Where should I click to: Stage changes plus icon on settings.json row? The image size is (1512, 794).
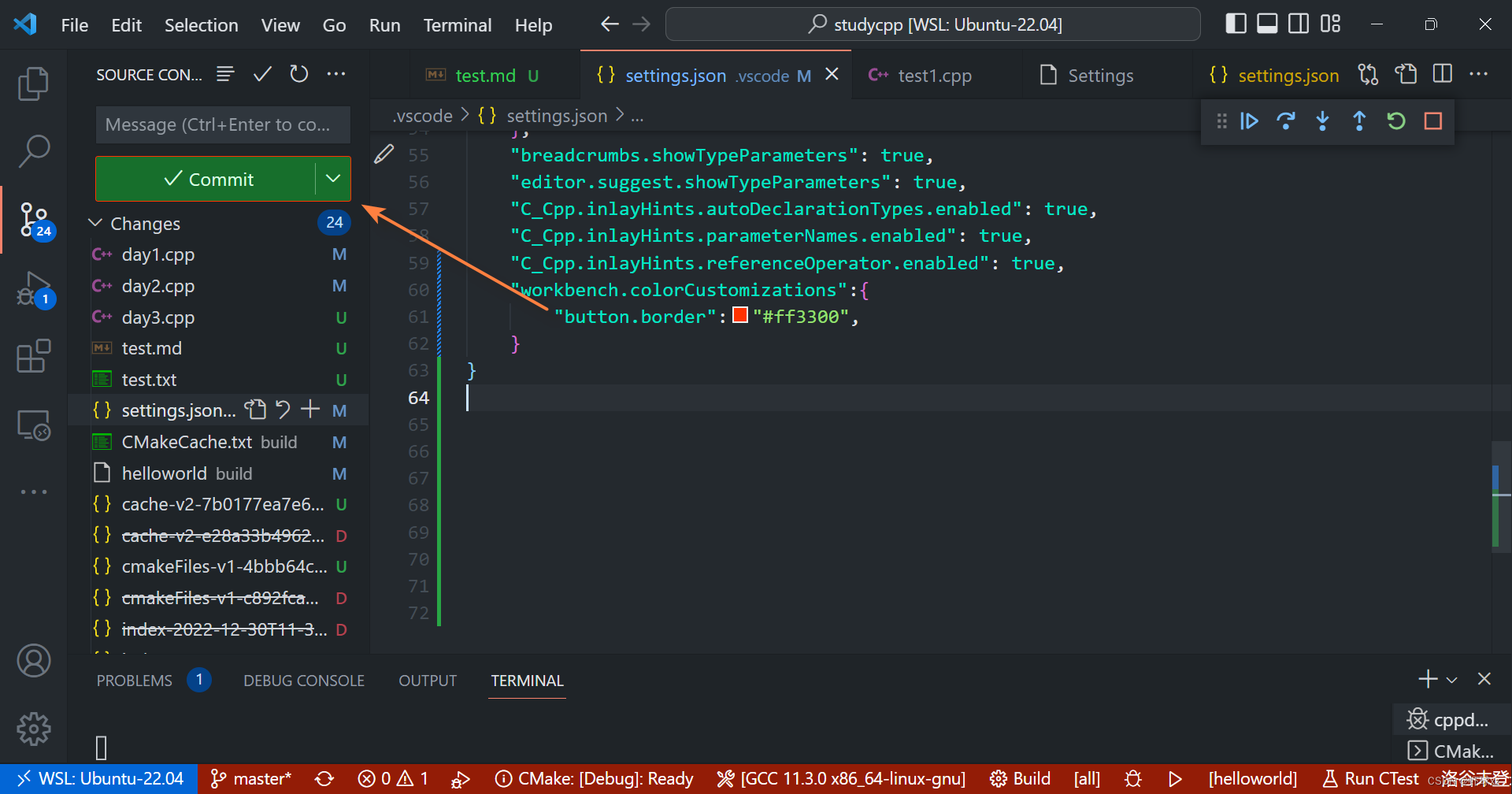310,410
